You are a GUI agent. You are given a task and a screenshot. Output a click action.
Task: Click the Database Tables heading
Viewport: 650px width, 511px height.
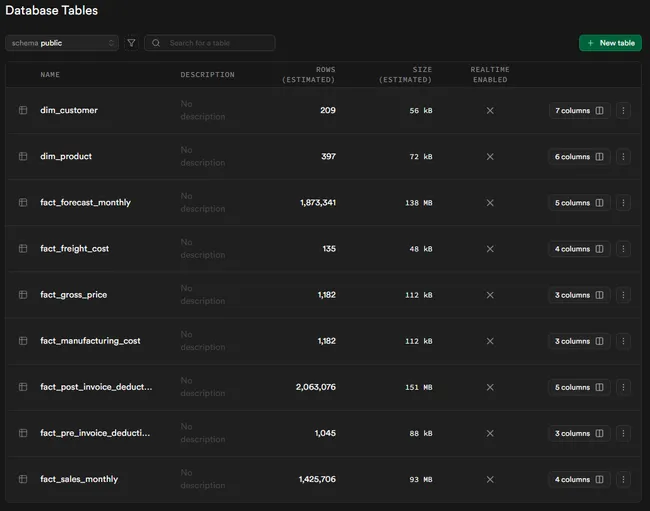[x=51, y=10]
